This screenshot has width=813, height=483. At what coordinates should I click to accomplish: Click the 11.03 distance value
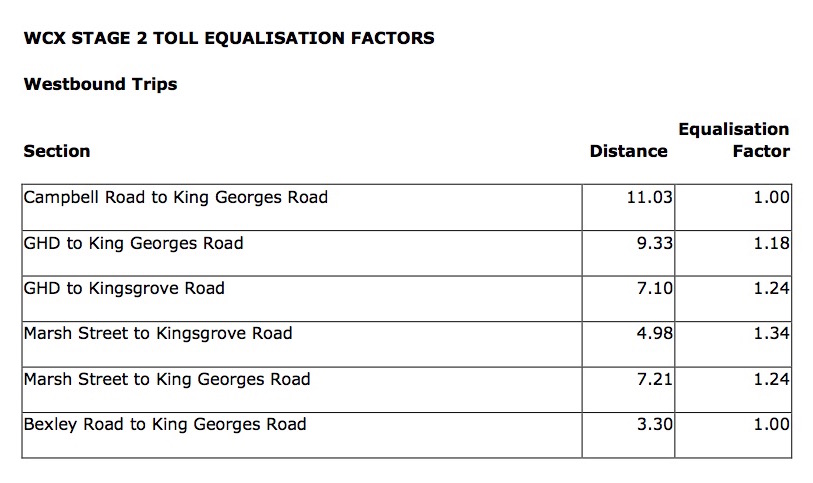click(x=648, y=198)
